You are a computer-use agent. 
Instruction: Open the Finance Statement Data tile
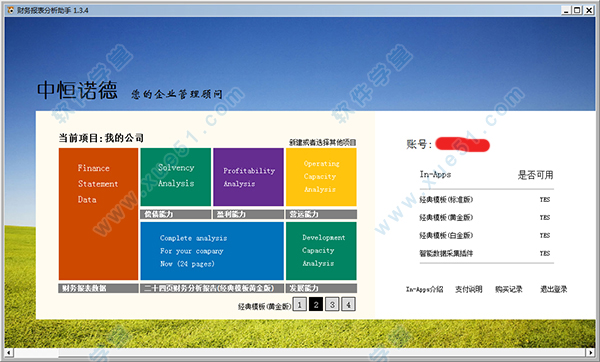coord(98,214)
